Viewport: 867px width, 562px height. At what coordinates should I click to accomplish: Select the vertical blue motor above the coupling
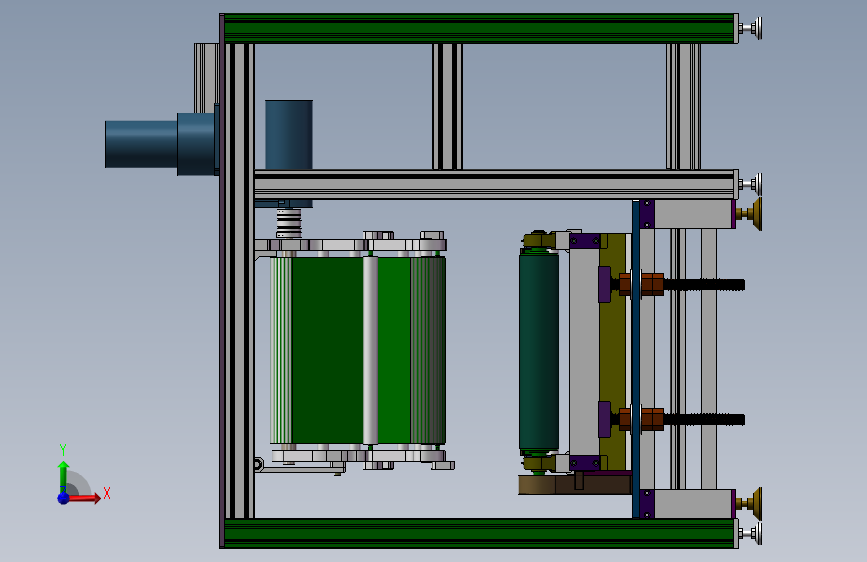(x=289, y=135)
